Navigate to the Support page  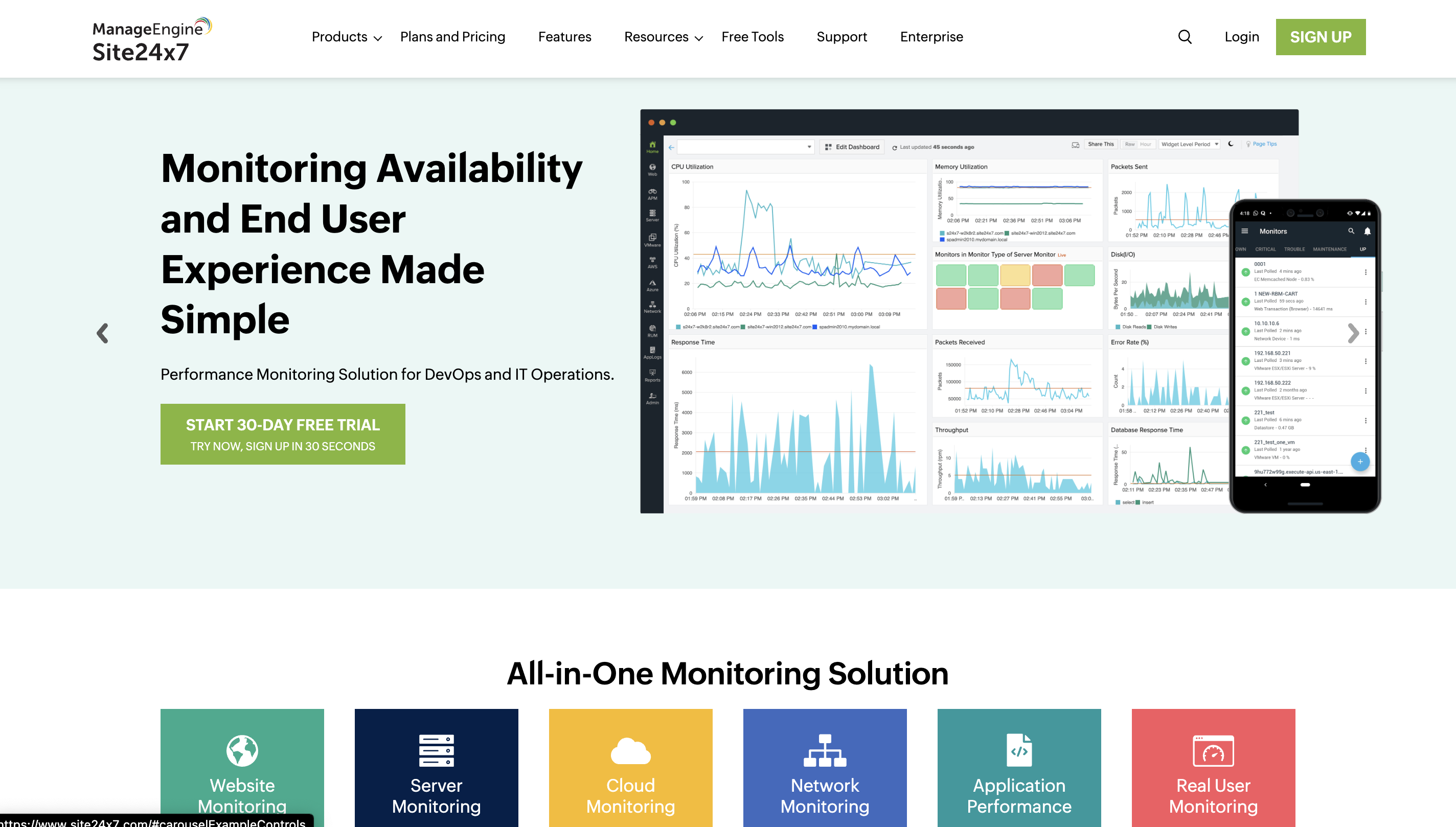tap(842, 37)
